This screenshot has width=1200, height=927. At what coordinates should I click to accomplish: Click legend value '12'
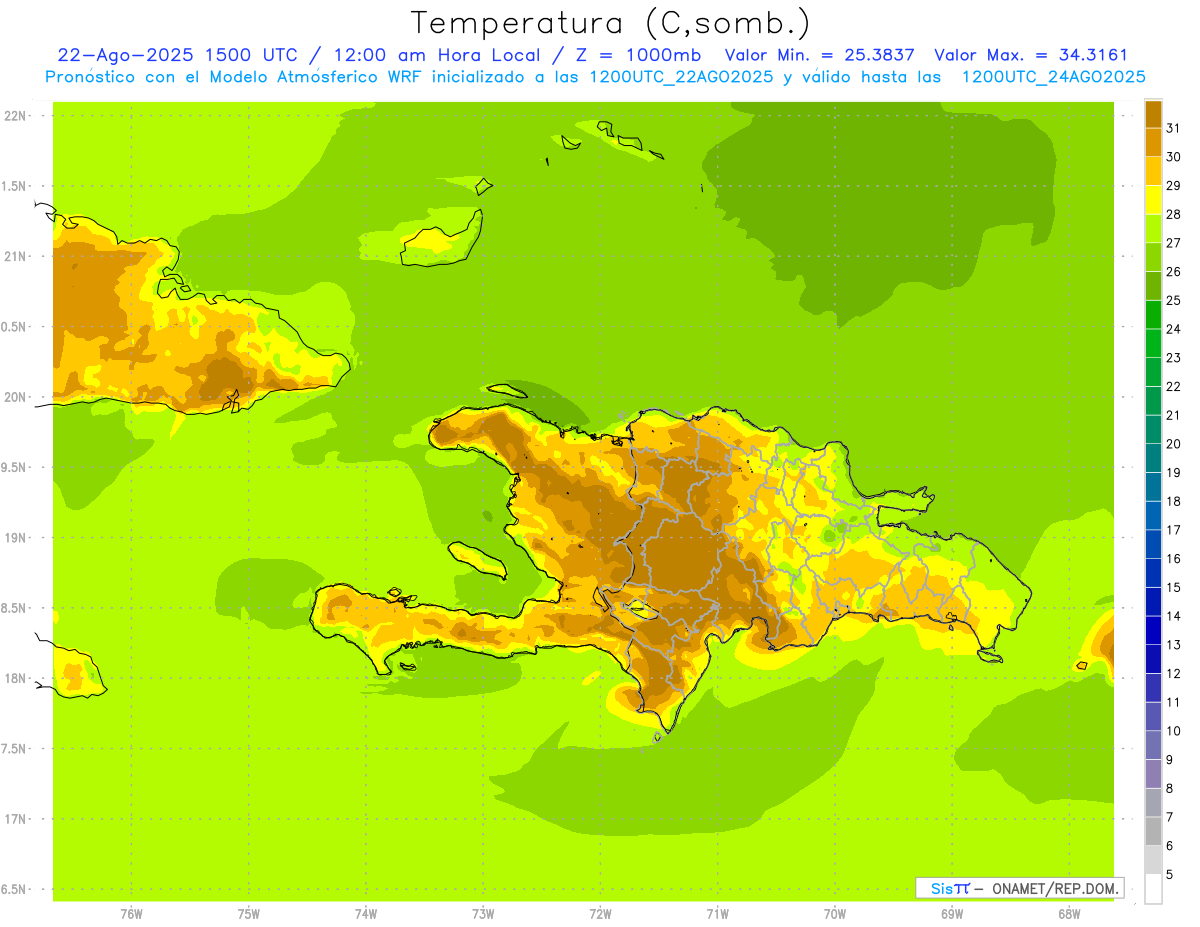pos(1174,673)
